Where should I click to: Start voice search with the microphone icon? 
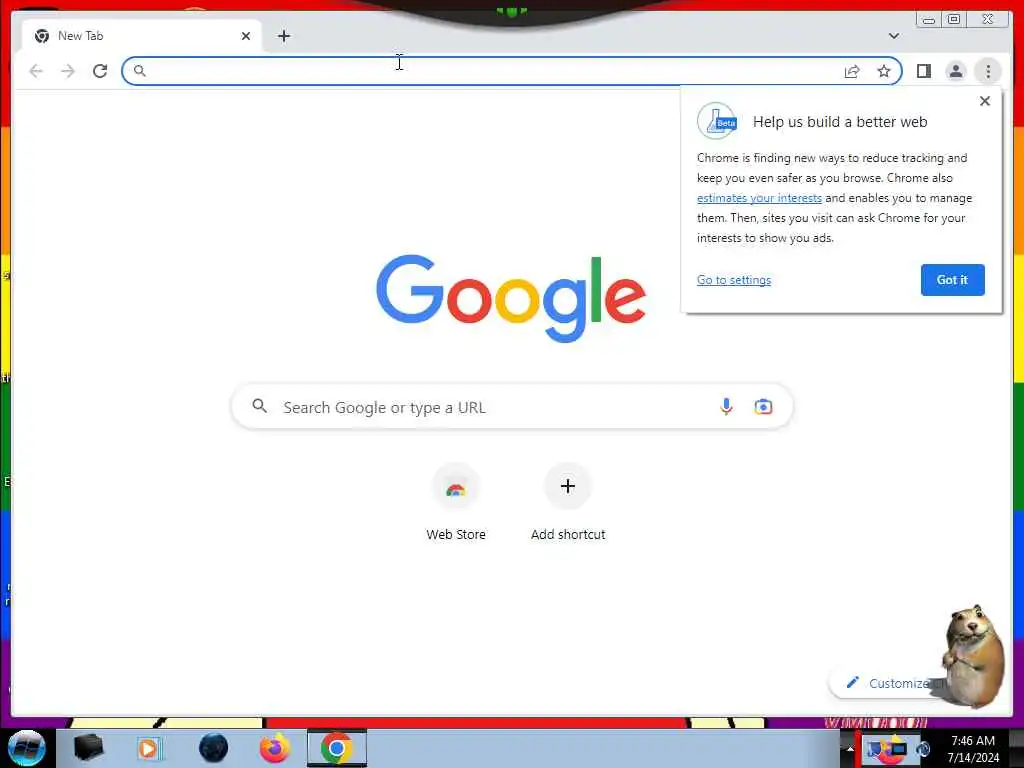tap(726, 407)
